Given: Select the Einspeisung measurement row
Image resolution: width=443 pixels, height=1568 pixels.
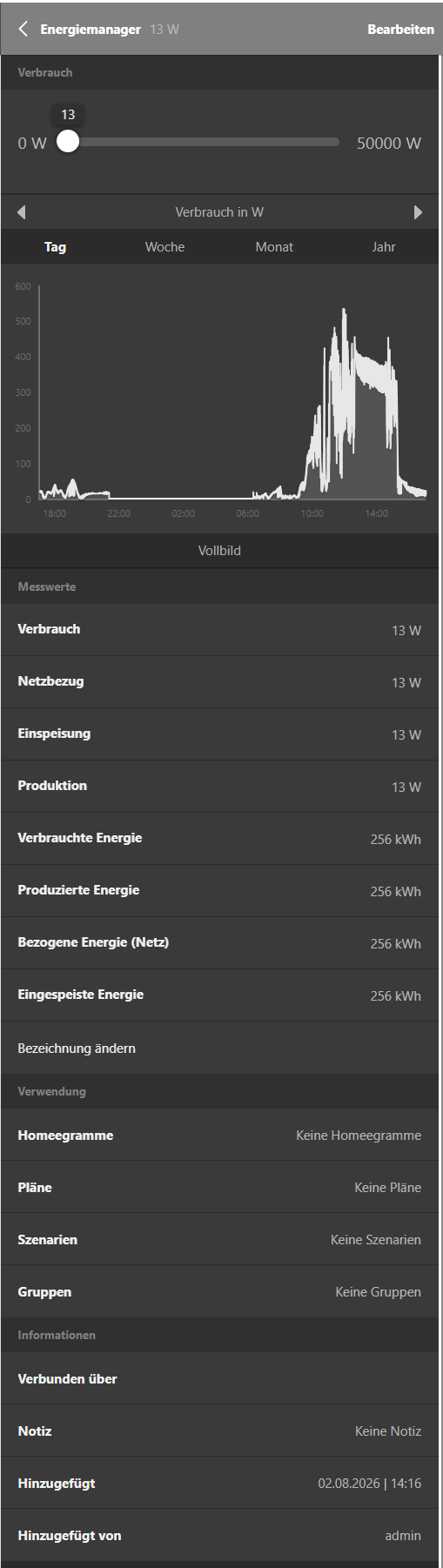Looking at the screenshot, I should coord(219,734).
